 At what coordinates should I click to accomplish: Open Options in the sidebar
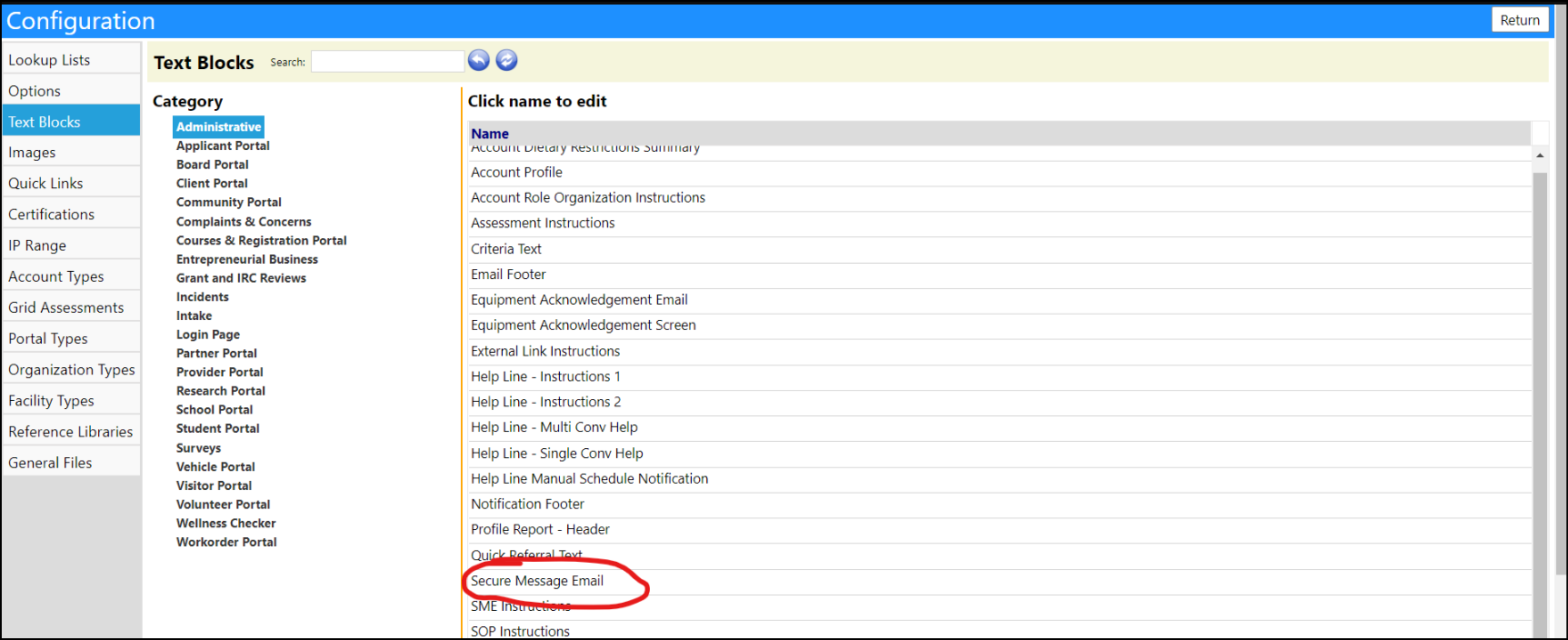[71, 91]
